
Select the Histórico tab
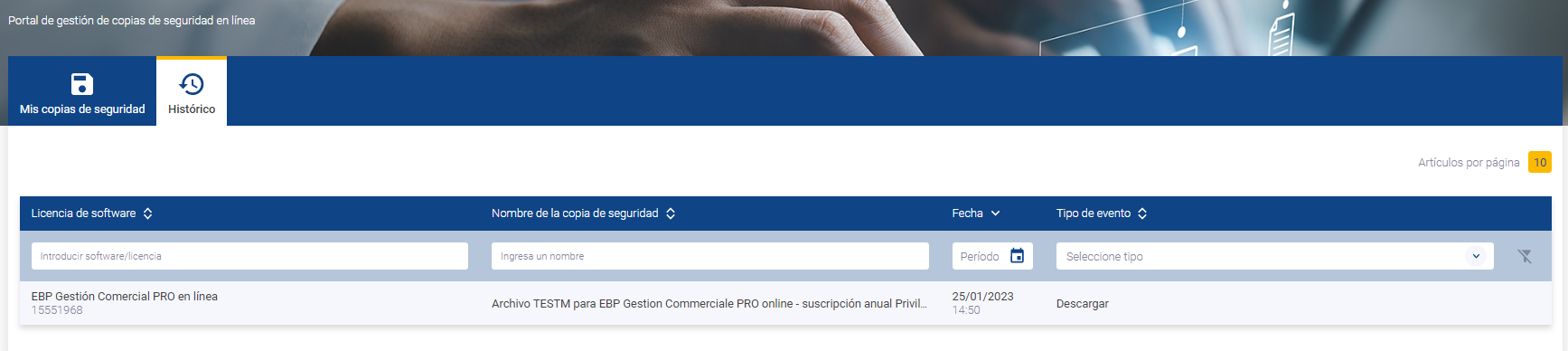tap(192, 91)
